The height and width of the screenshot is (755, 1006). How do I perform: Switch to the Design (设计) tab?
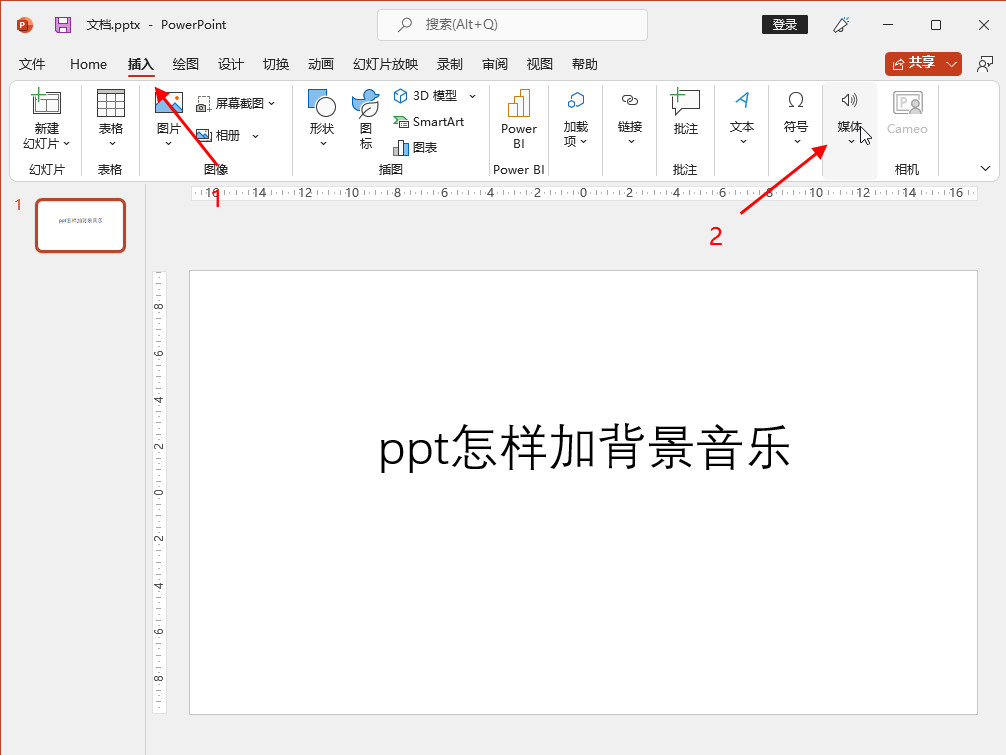[231, 64]
